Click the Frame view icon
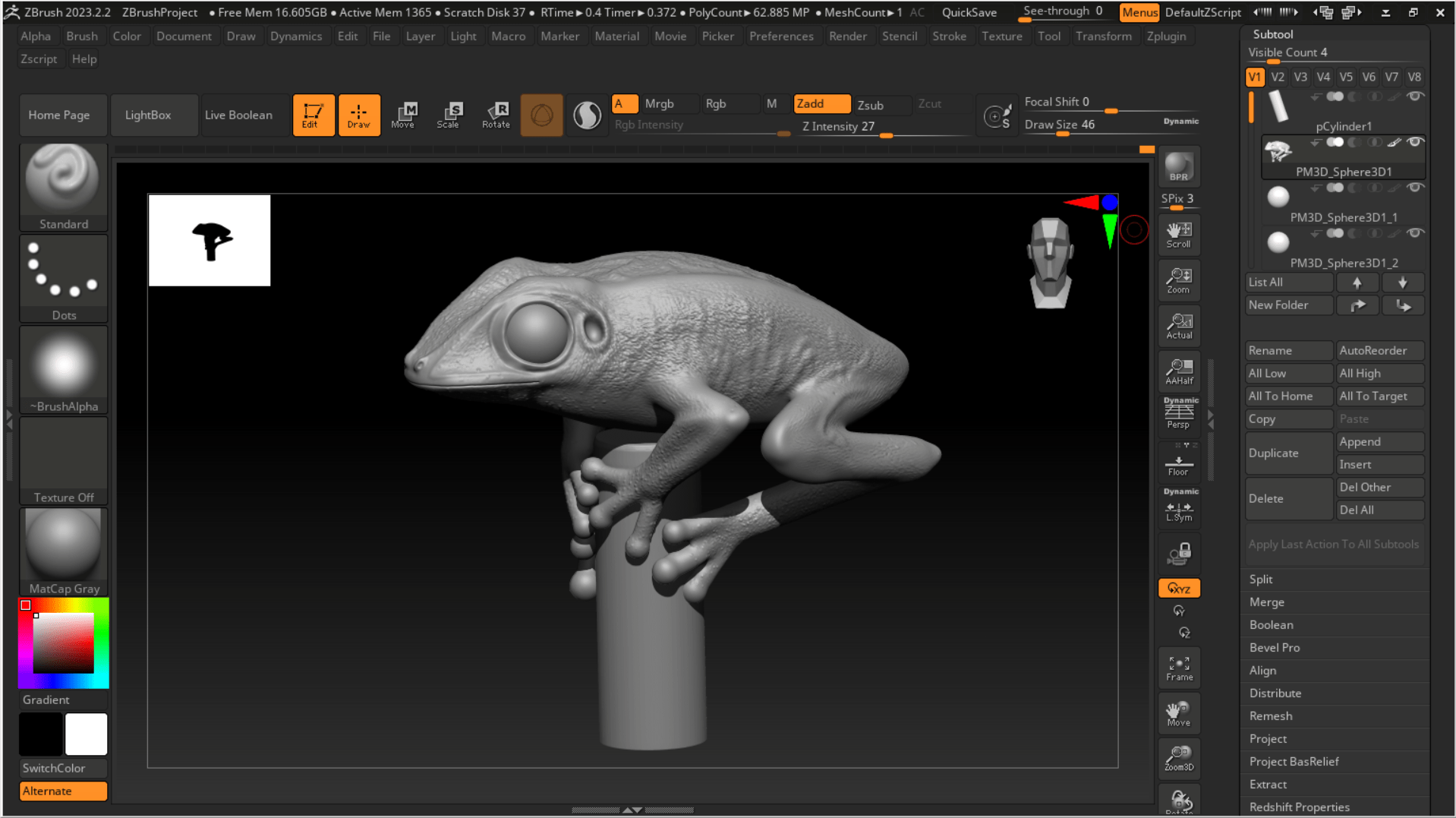Viewport: 1456px width, 818px height. [x=1179, y=668]
